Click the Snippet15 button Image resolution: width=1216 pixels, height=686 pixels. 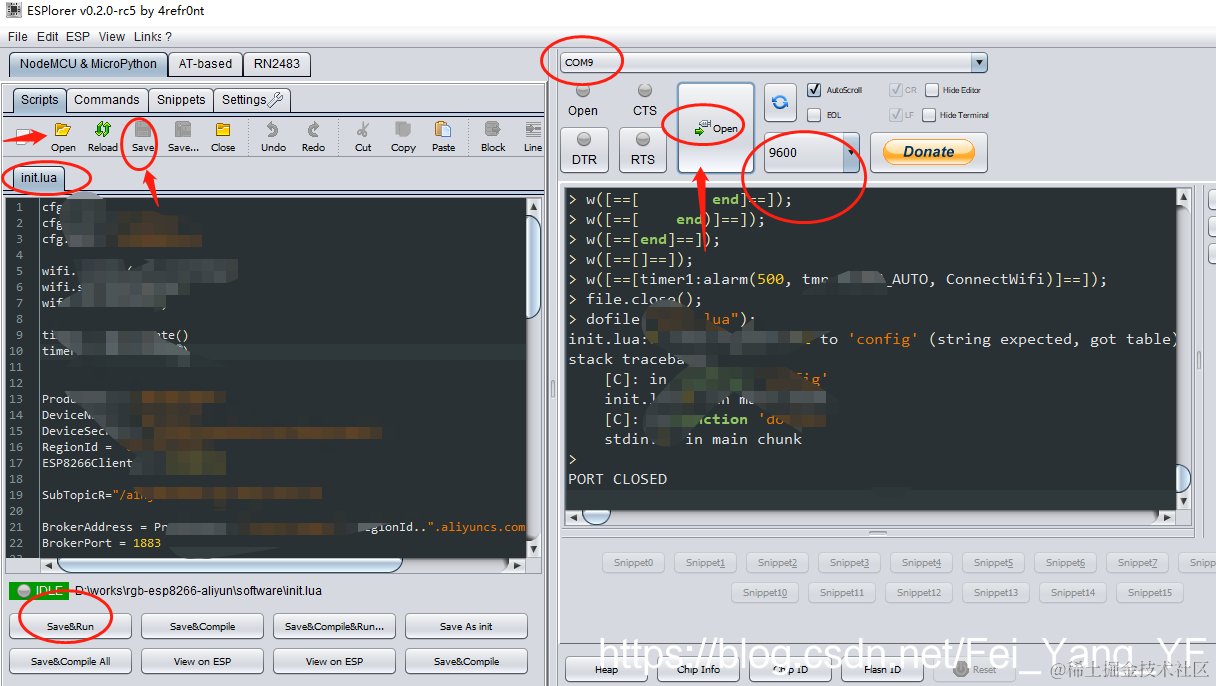click(x=1149, y=593)
